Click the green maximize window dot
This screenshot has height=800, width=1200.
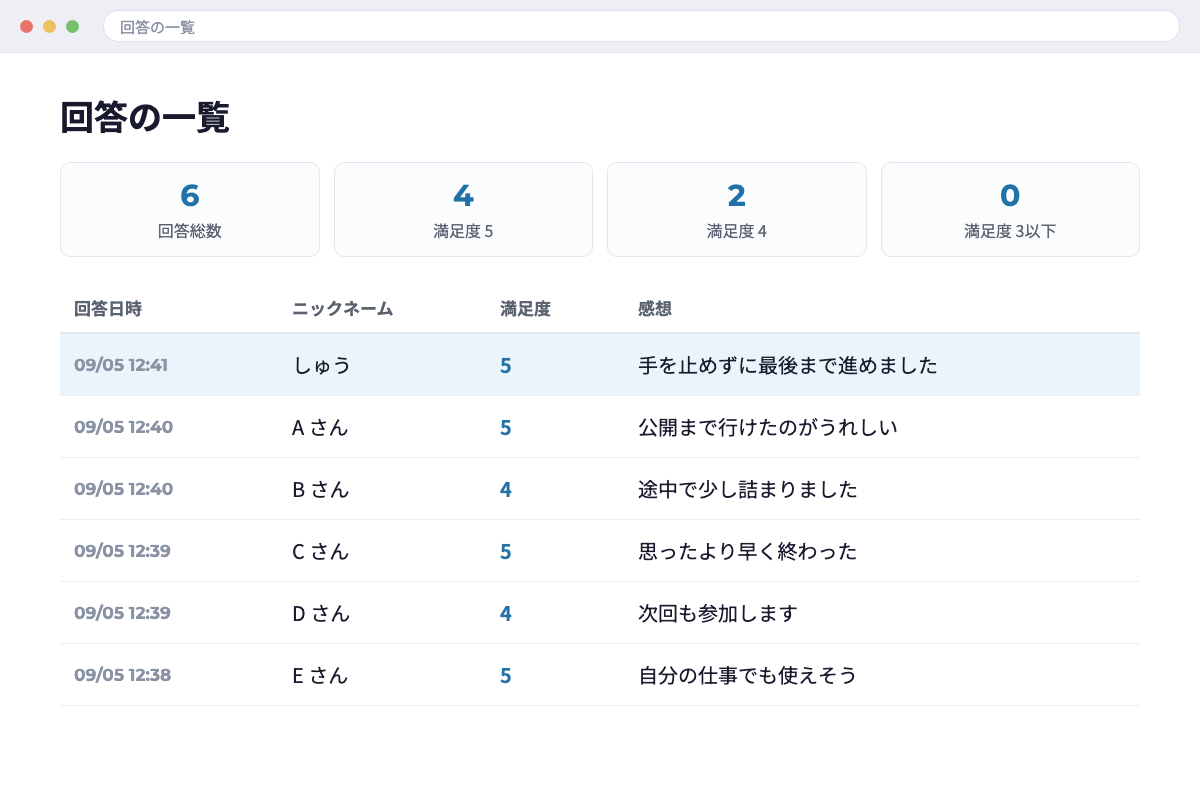[x=72, y=26]
